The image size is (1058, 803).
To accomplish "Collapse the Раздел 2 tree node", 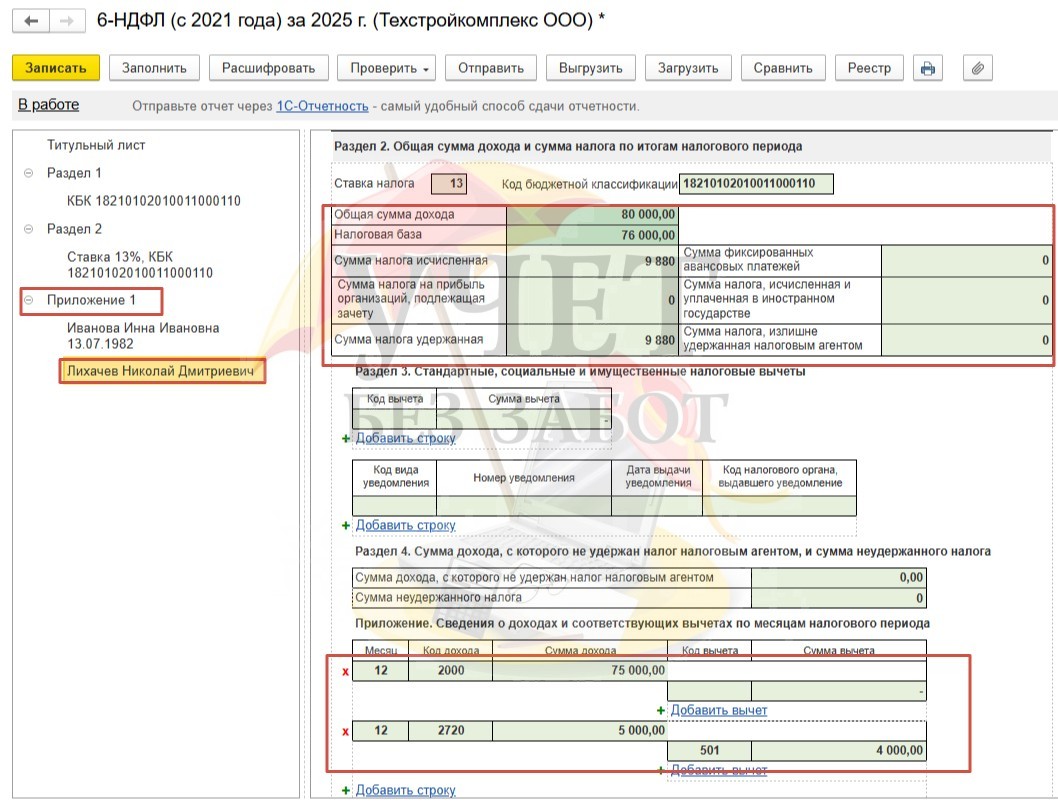I will (x=28, y=230).
